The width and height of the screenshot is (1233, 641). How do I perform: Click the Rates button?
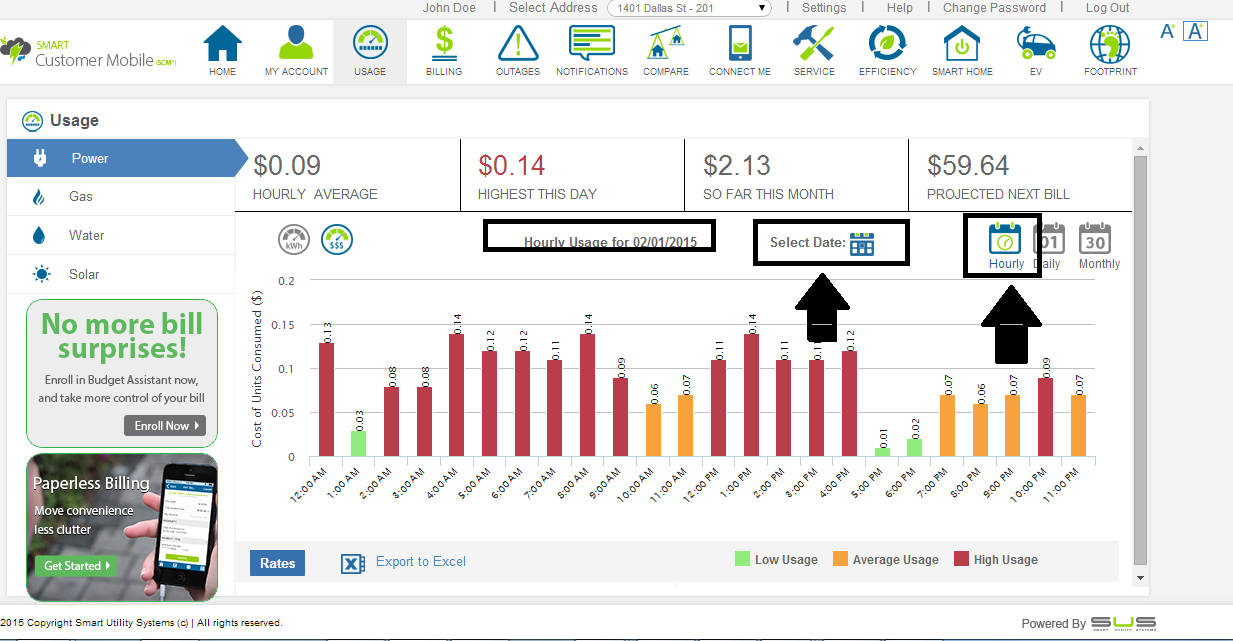point(277,563)
